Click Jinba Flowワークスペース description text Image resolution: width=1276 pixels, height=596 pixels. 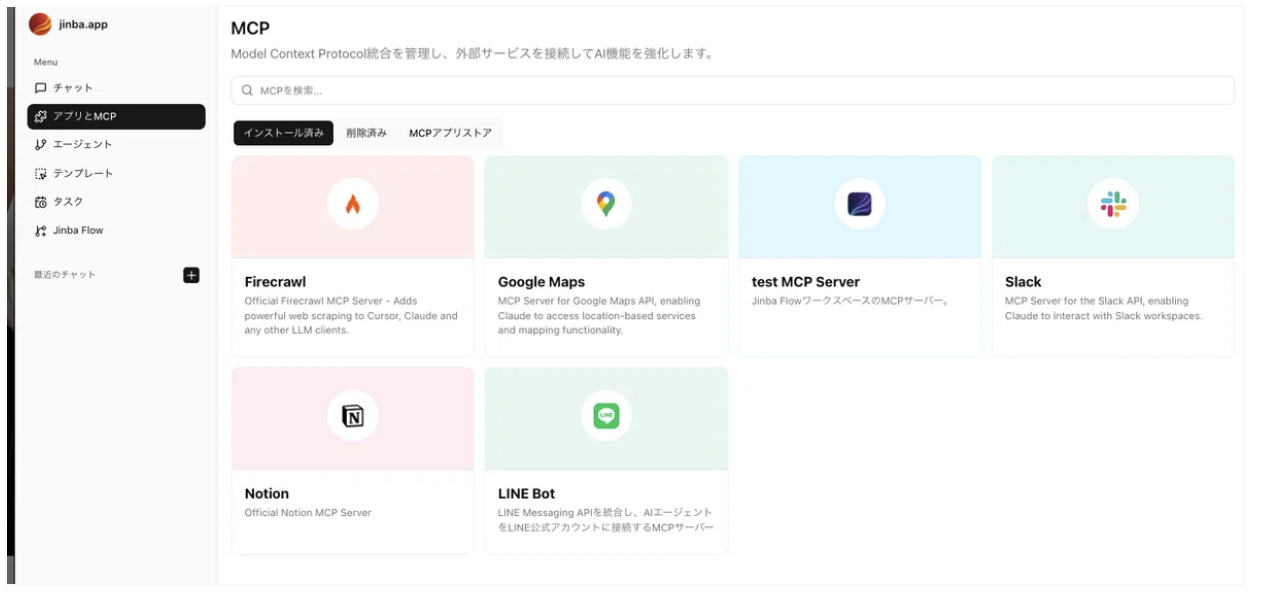coord(851,301)
